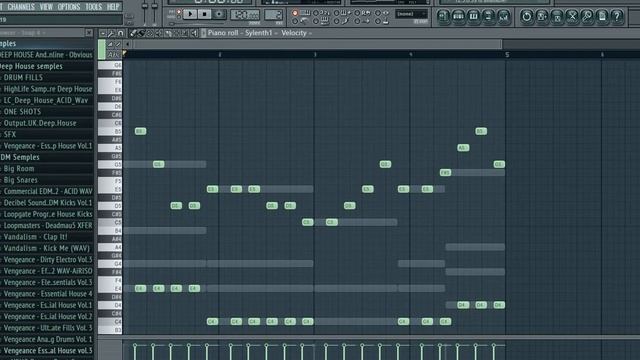Click the play button in transport
This screenshot has width=640, height=360.
tap(190, 14)
